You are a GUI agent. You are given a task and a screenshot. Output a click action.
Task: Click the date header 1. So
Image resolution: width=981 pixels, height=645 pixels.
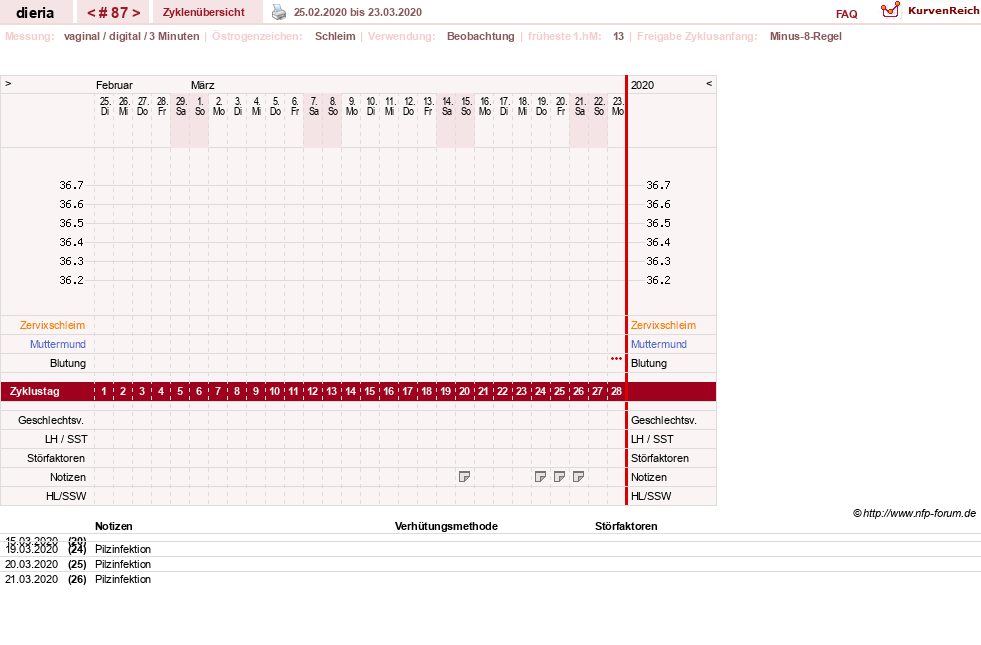[x=200, y=106]
